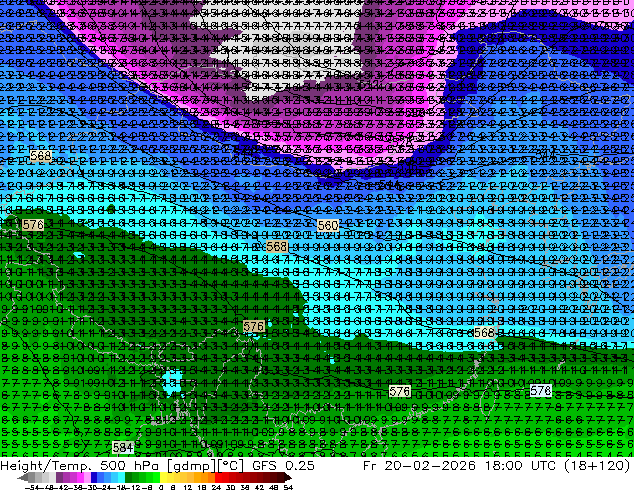Click the 560 contour height label
The height and width of the screenshot is (490, 634).
pyautogui.click(x=328, y=225)
